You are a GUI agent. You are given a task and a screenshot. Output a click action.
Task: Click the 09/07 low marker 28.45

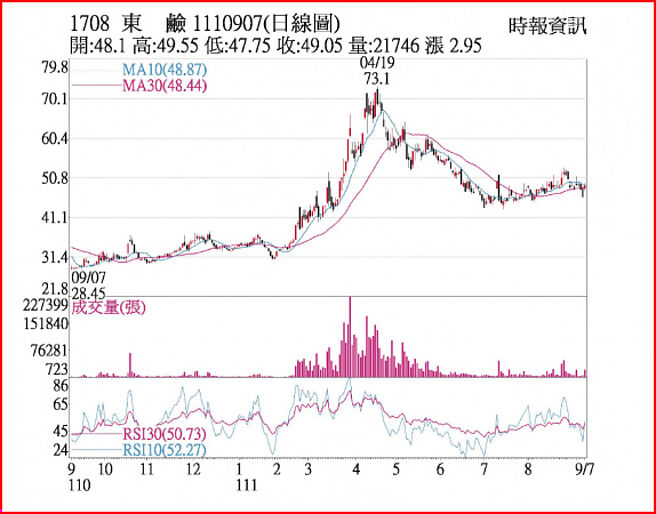point(88,284)
